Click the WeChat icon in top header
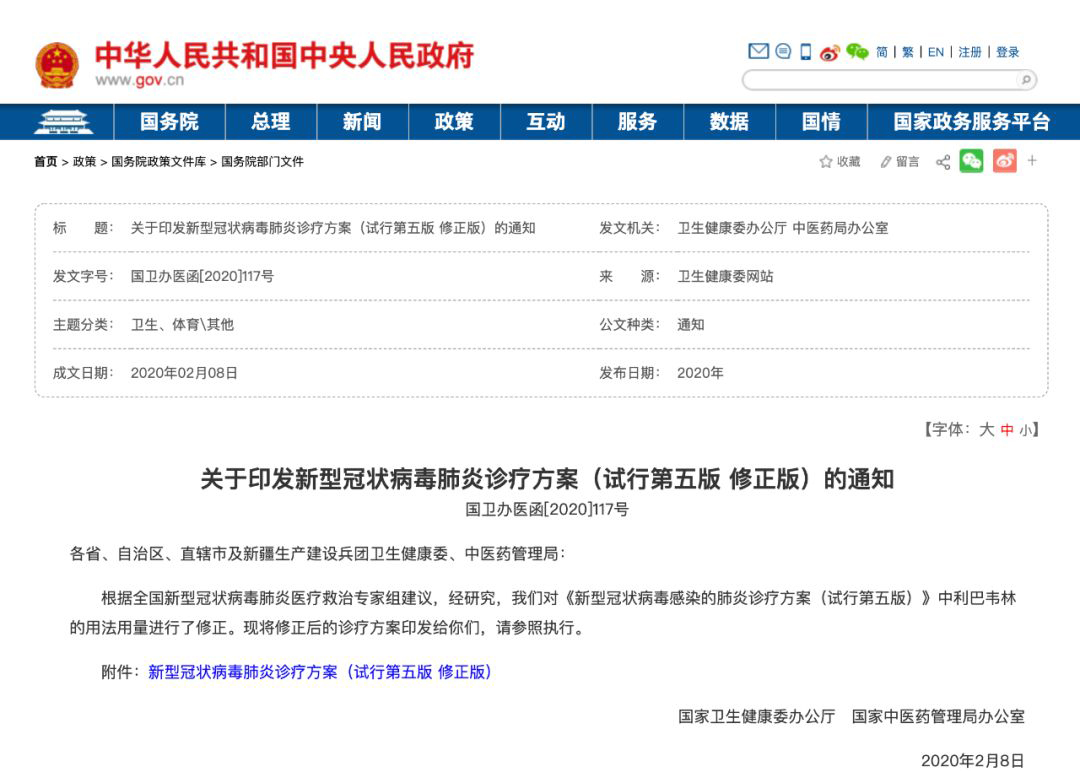This screenshot has width=1080, height=772. coord(857,52)
